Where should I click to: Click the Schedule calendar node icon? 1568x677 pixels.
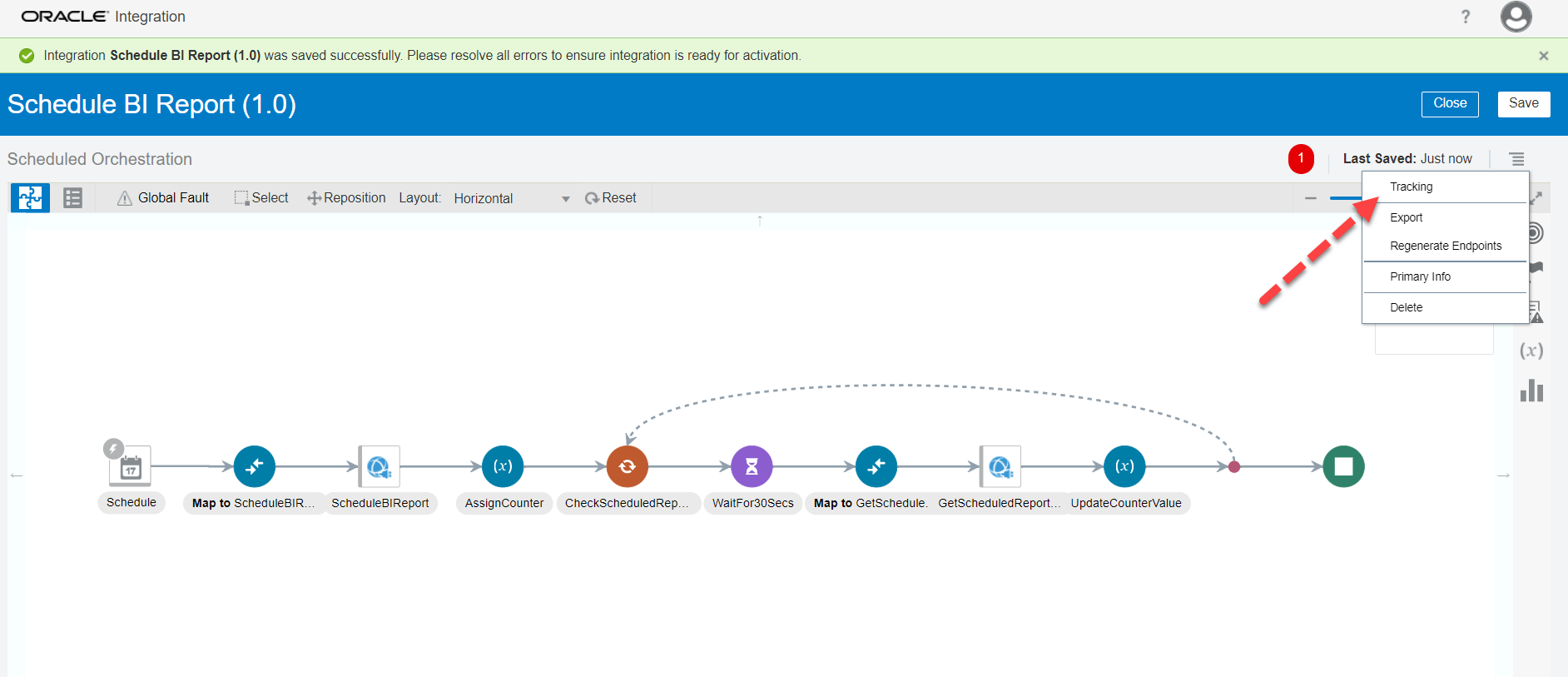pos(130,466)
